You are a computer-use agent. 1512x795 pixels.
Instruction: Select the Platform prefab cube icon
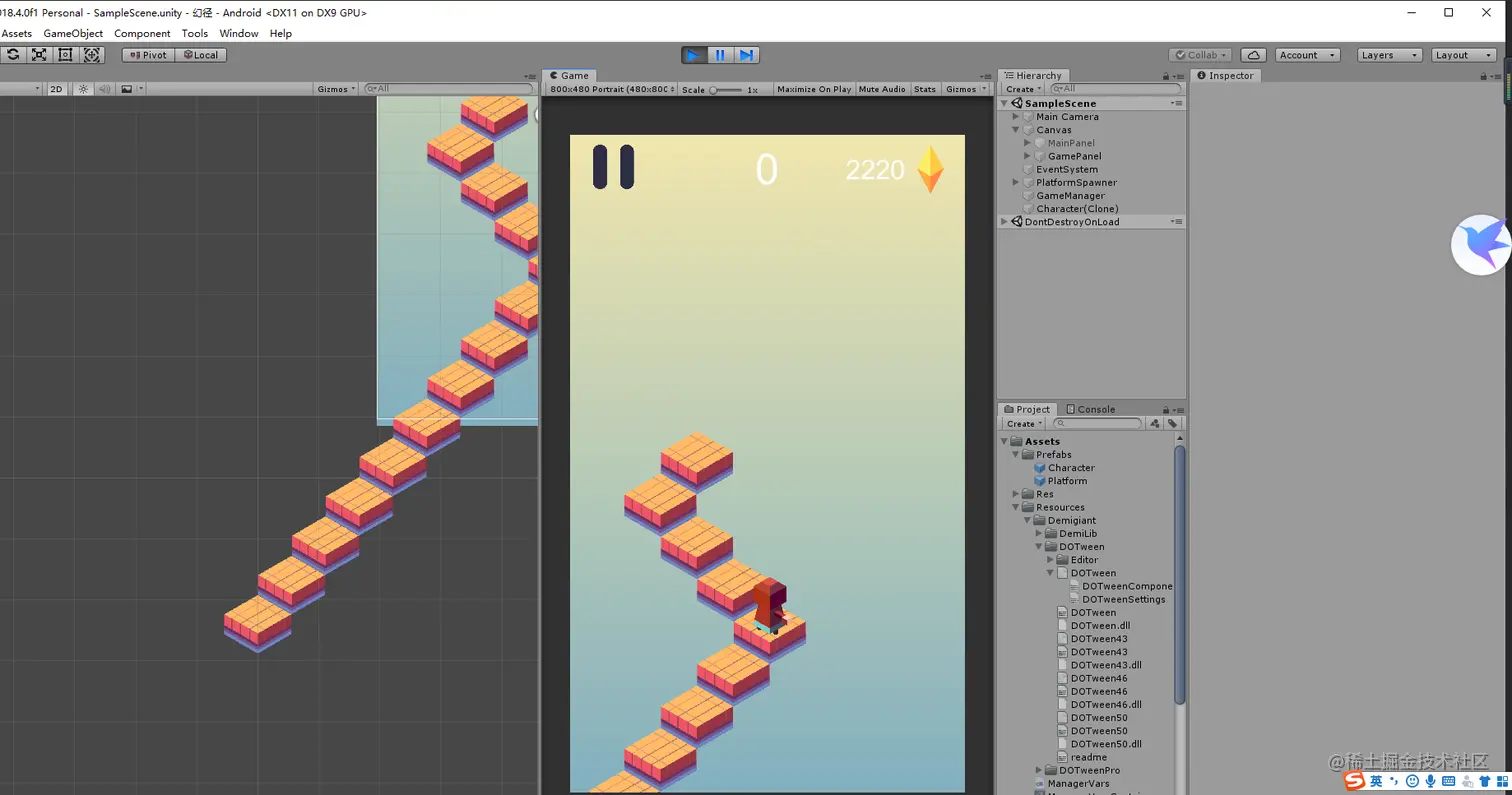pos(1040,481)
